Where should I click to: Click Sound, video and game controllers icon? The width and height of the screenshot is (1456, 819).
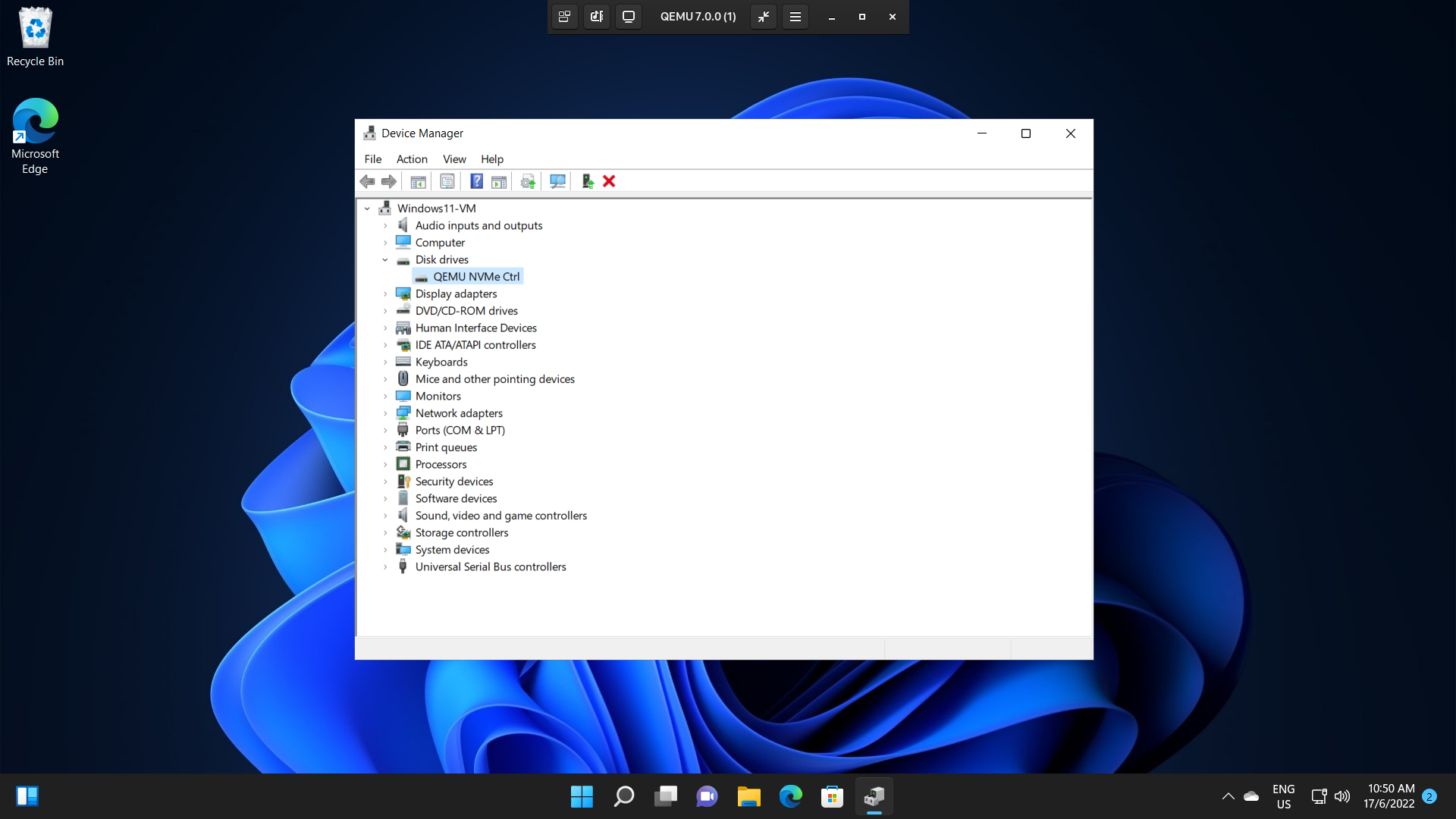point(403,516)
